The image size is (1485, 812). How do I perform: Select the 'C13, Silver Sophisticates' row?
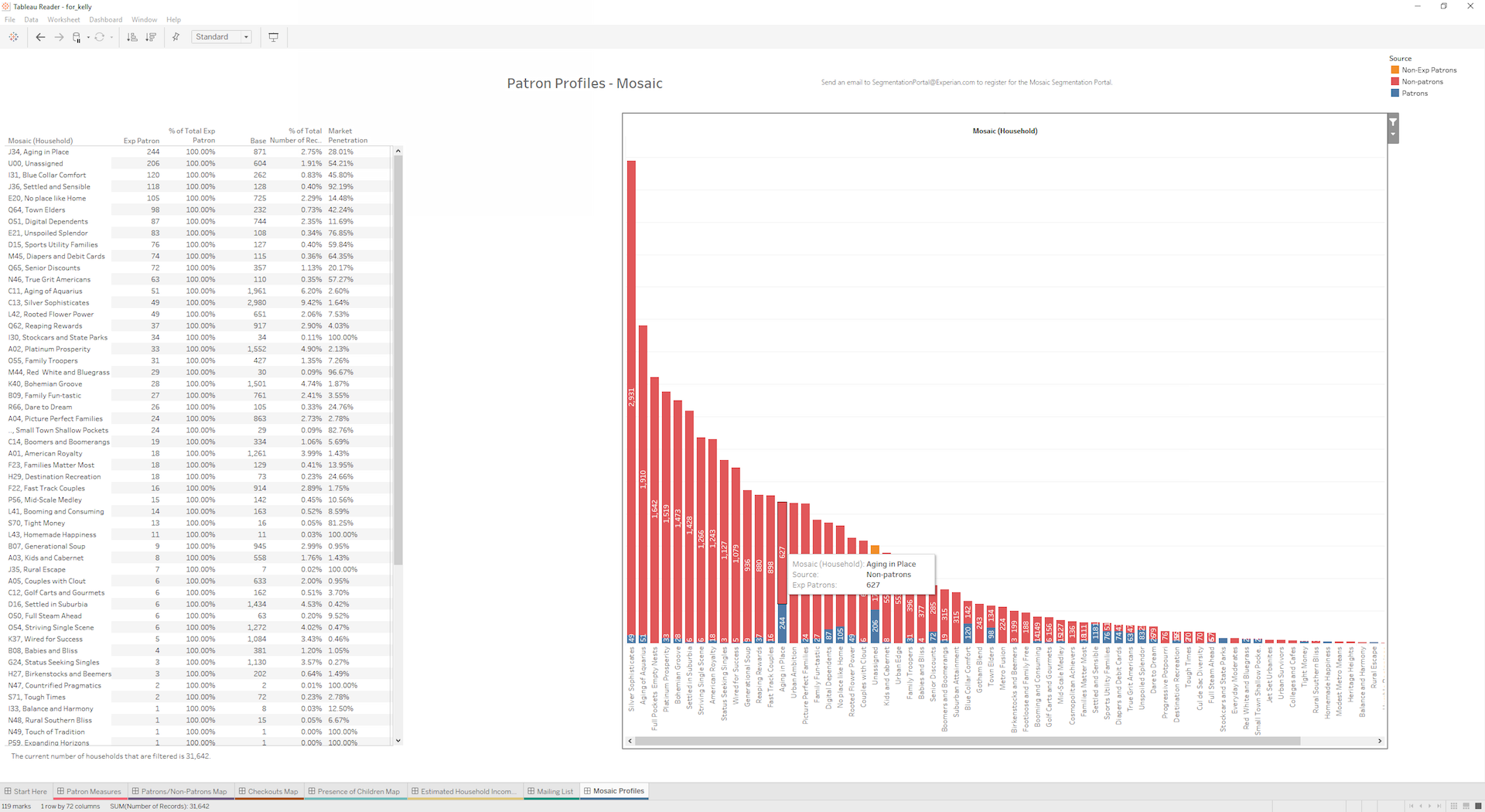199,302
